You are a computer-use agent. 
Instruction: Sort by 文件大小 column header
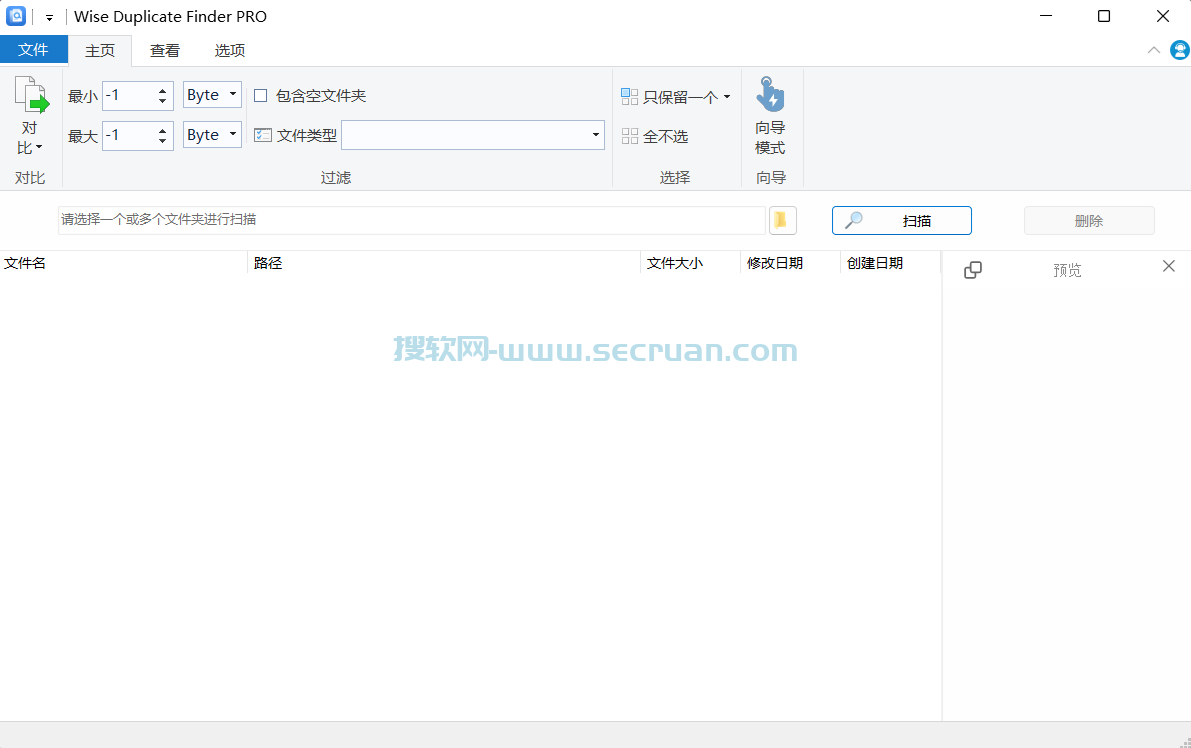pyautogui.click(x=690, y=263)
